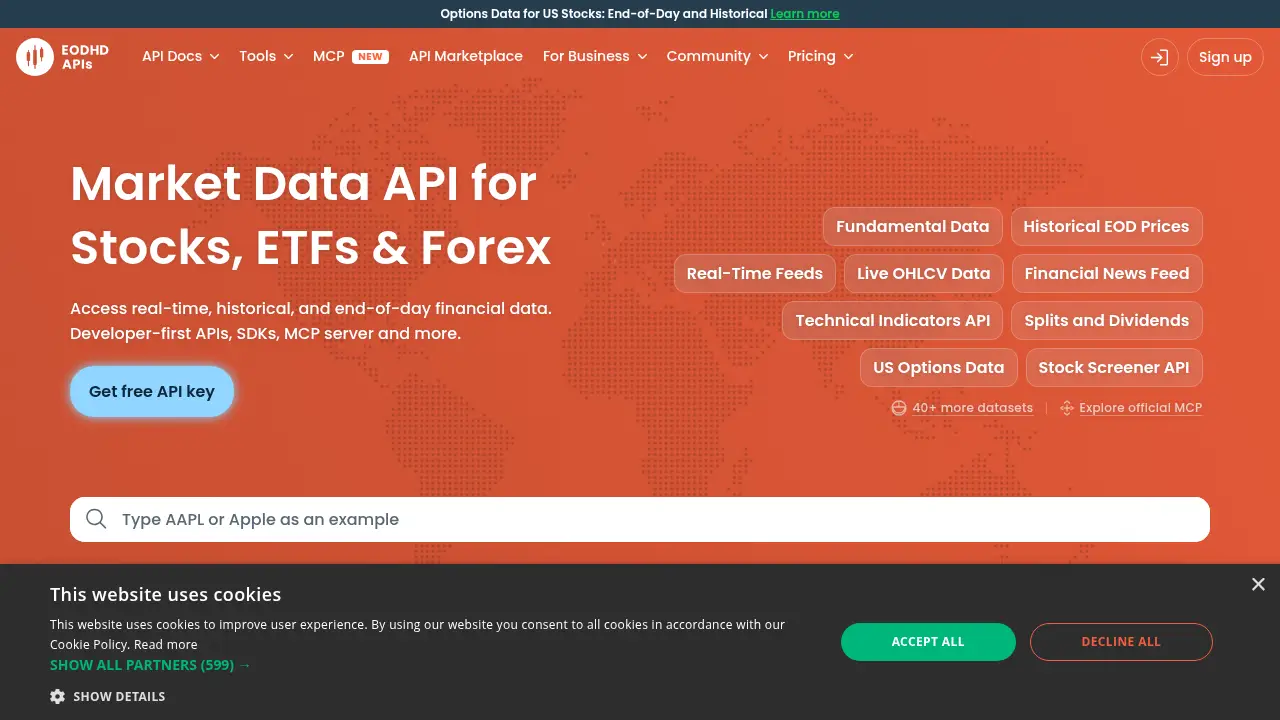Expand Show Details in cookie banner
The width and height of the screenshot is (1280, 720).
coord(108,696)
